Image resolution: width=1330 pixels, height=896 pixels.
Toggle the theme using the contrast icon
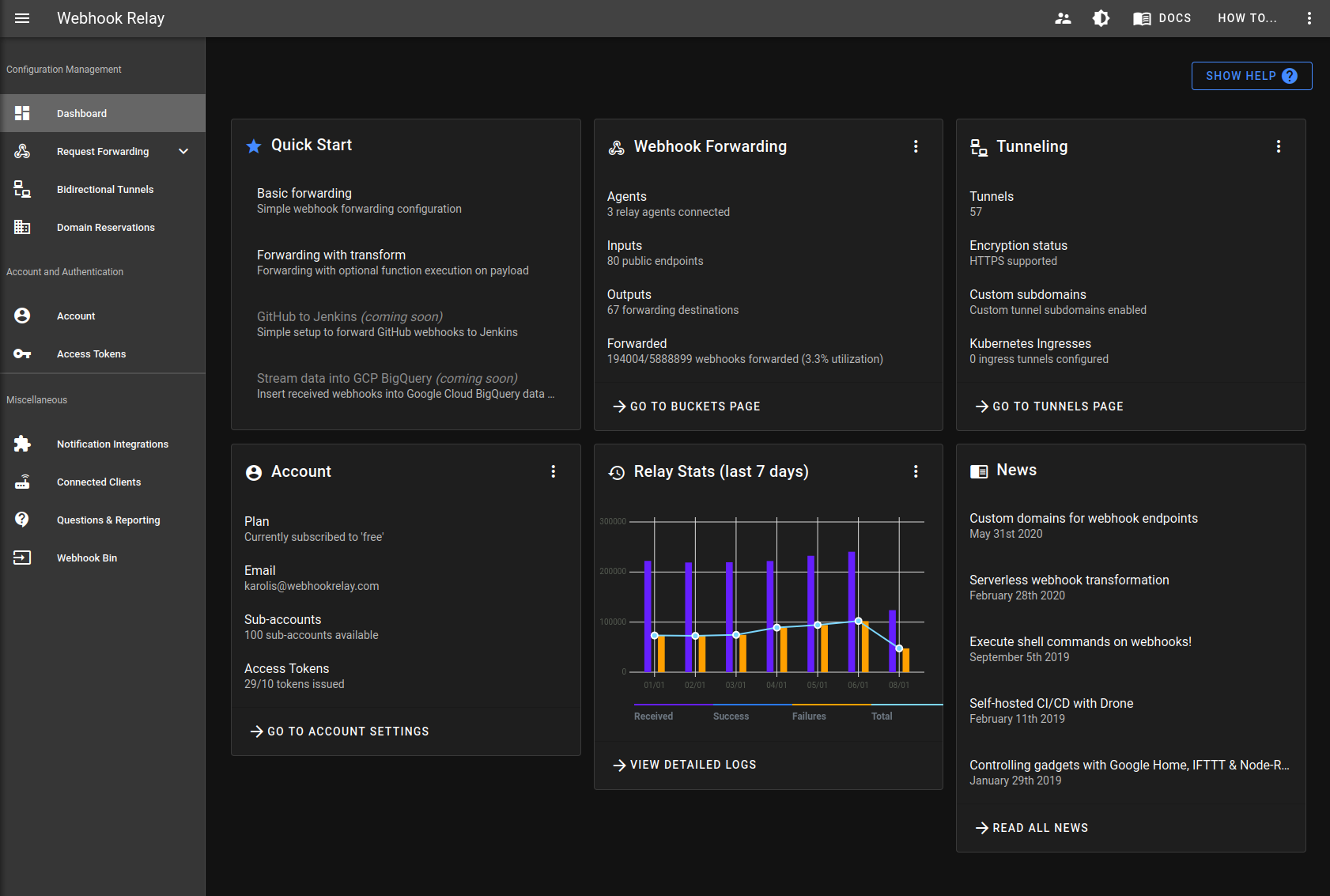click(1101, 17)
